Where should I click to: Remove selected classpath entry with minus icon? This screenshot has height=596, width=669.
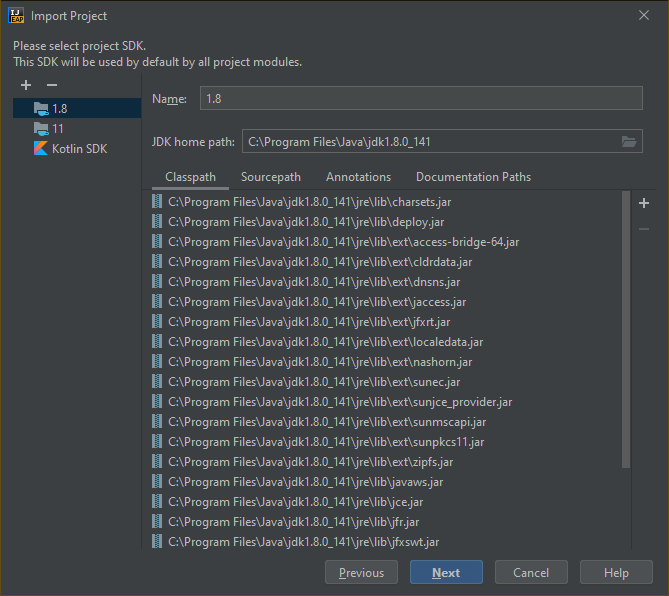644,229
